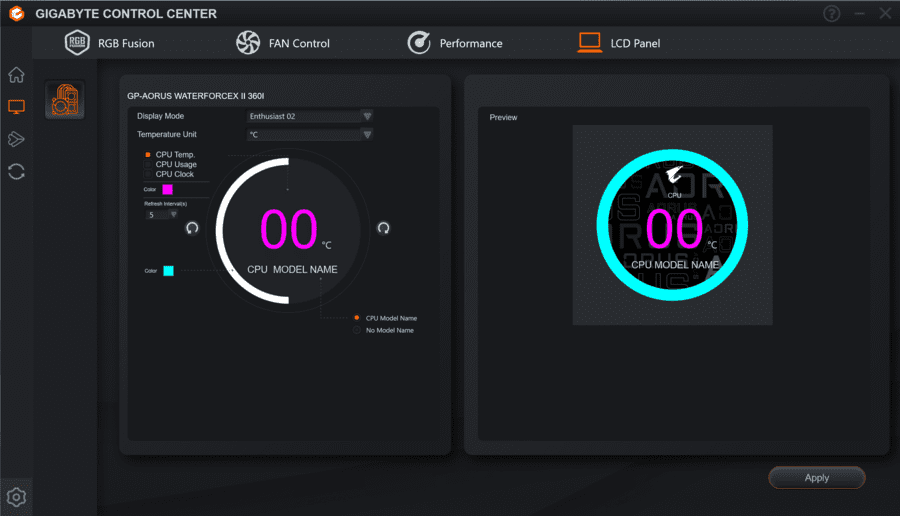
Task: Open the arrow-shaped sidebar icon
Action: 16,139
